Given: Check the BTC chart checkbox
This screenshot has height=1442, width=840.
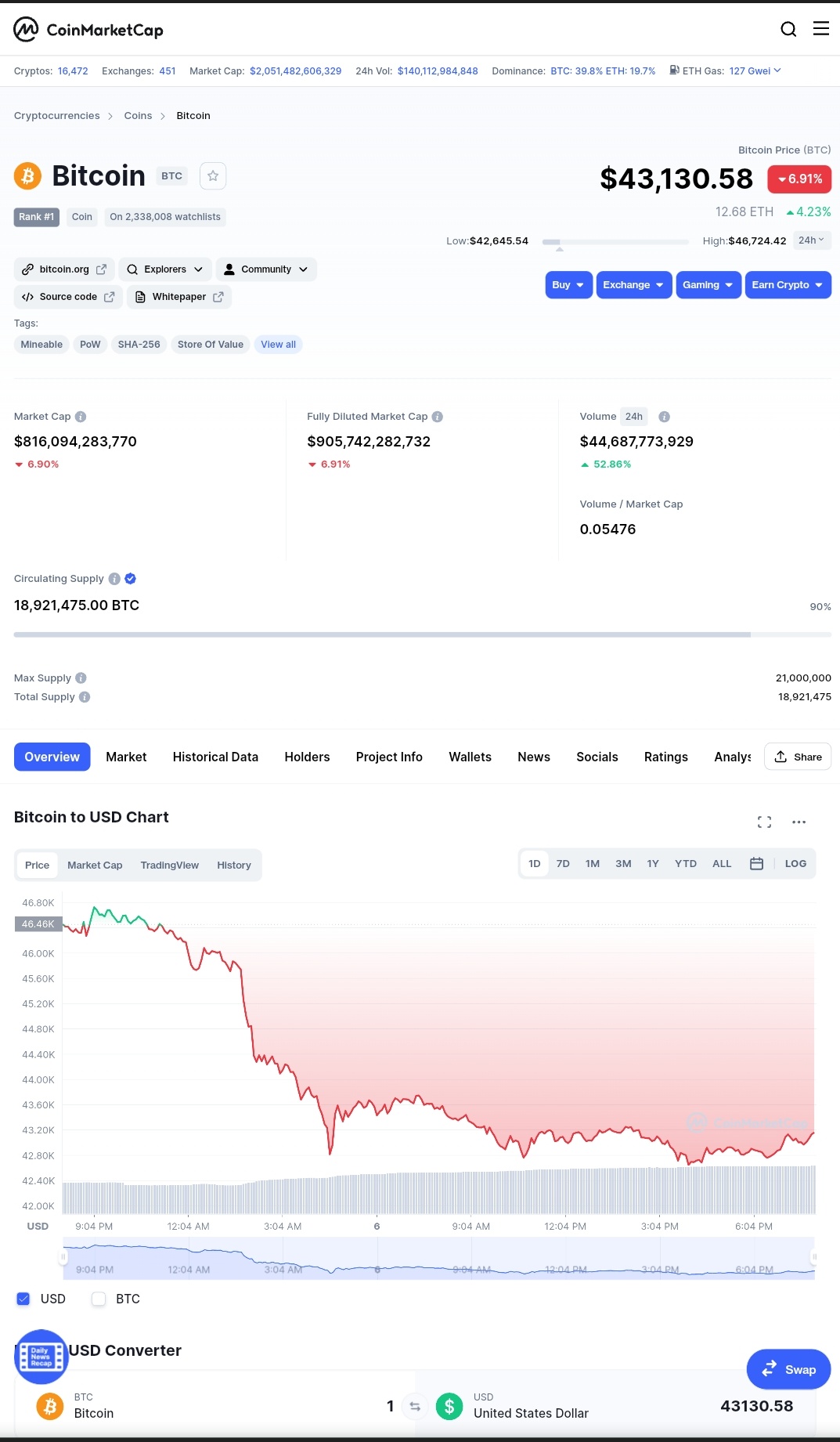Looking at the screenshot, I should [x=99, y=1299].
